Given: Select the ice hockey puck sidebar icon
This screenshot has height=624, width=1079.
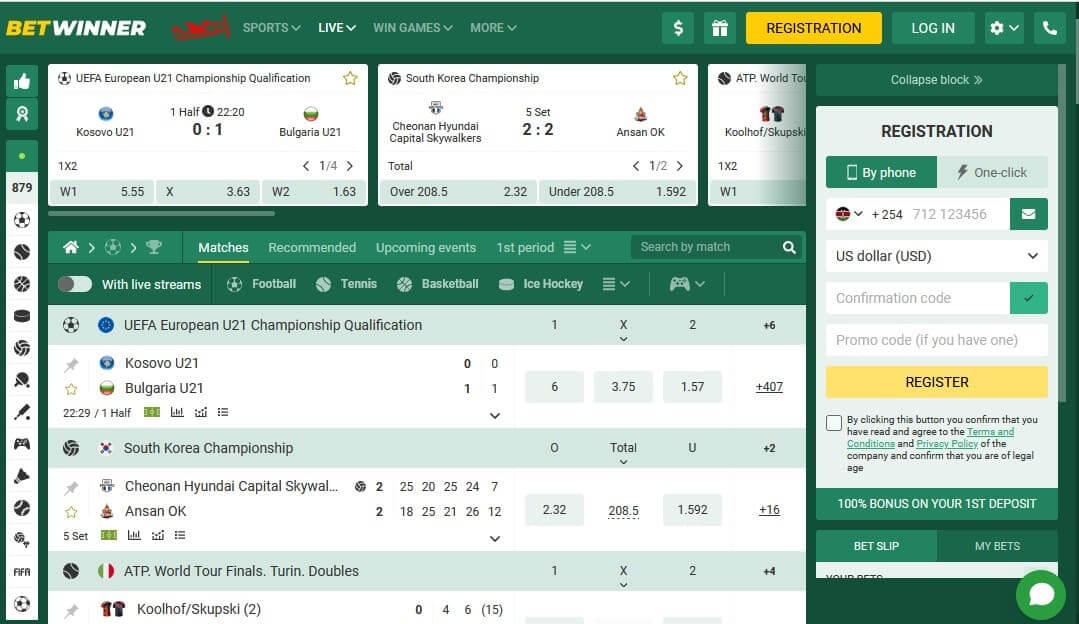Looking at the screenshot, I should [x=22, y=316].
